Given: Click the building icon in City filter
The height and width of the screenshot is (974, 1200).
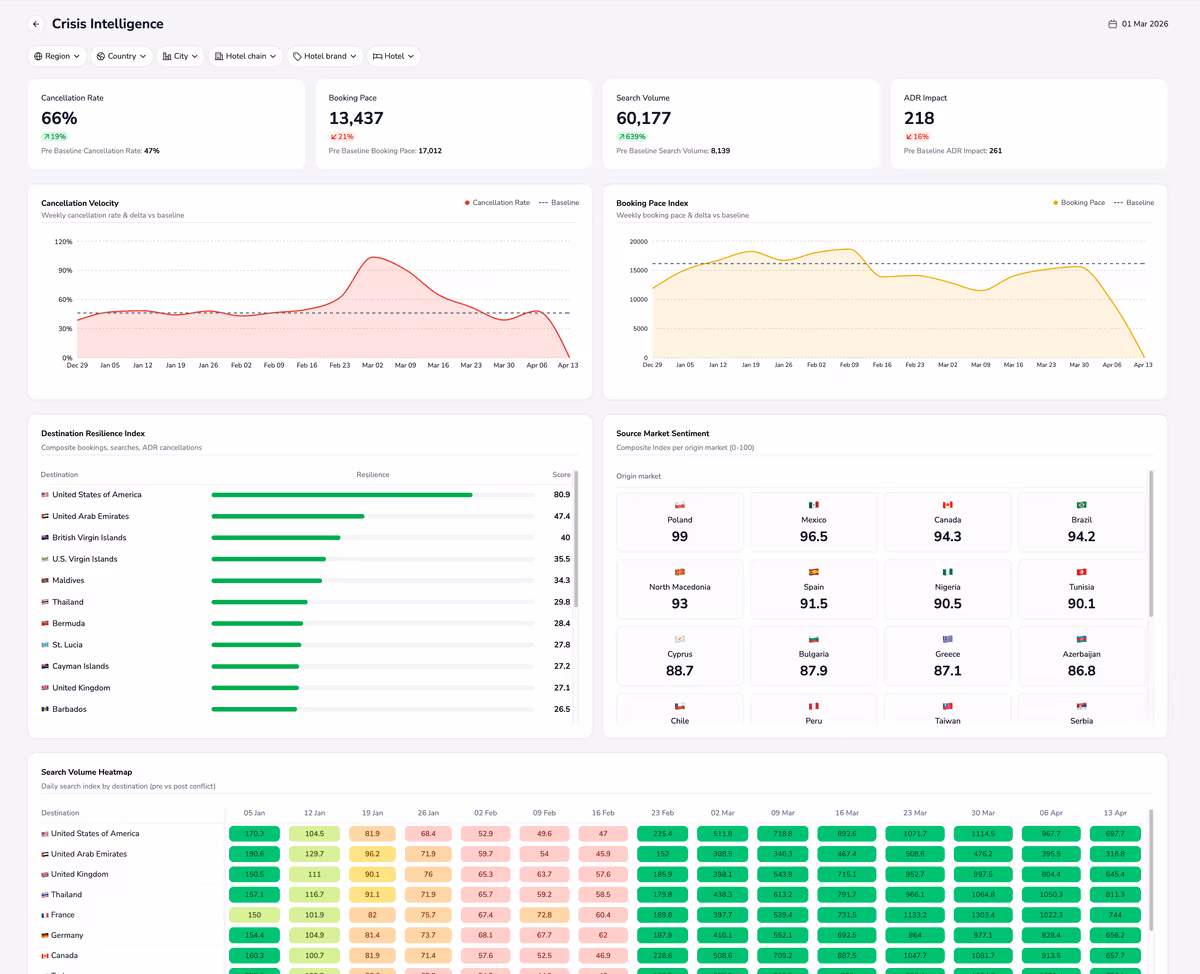Looking at the screenshot, I should pos(166,56).
